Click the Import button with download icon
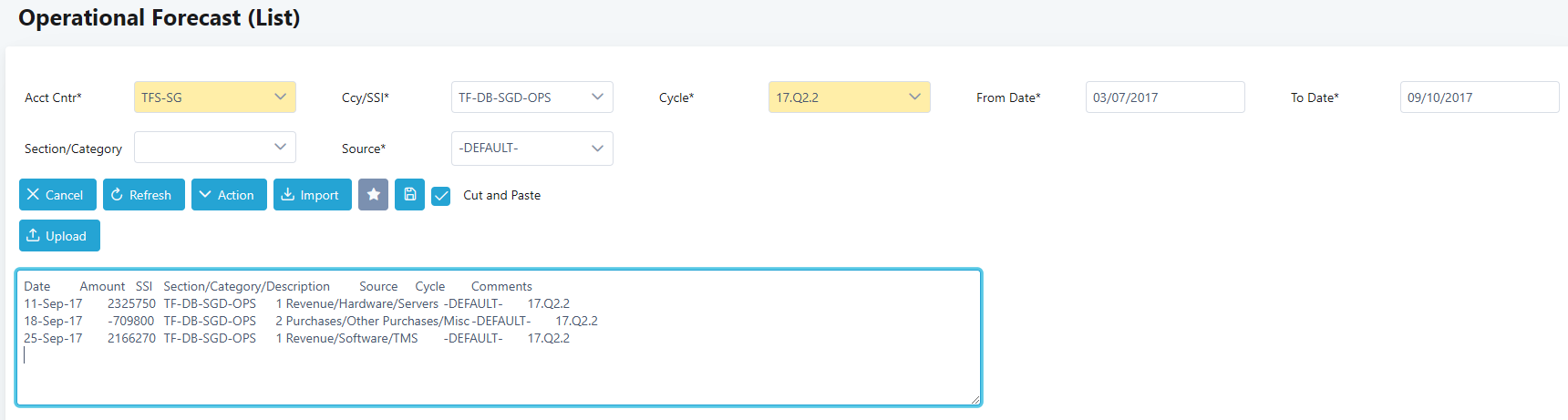Viewport: 1568px width, 420px height. (313, 194)
